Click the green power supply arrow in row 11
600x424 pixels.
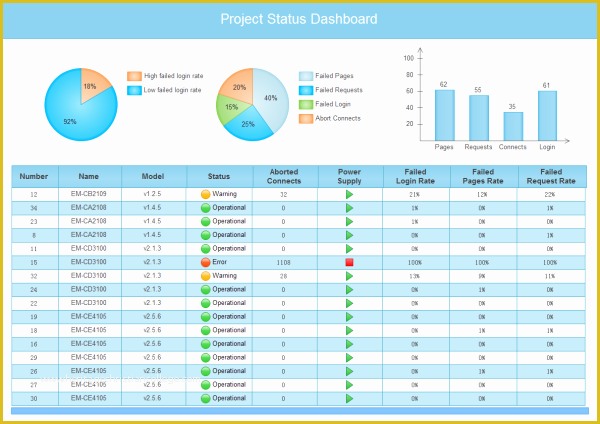349,249
